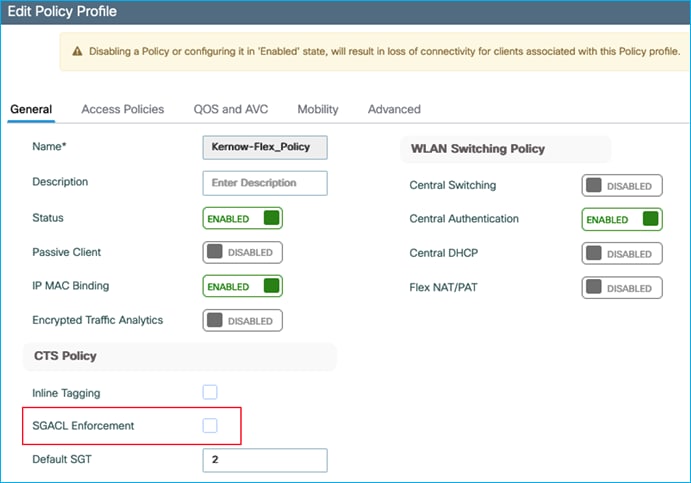Image resolution: width=691 pixels, height=483 pixels.
Task: Click the Edit Policy Profile title
Action: point(62,11)
